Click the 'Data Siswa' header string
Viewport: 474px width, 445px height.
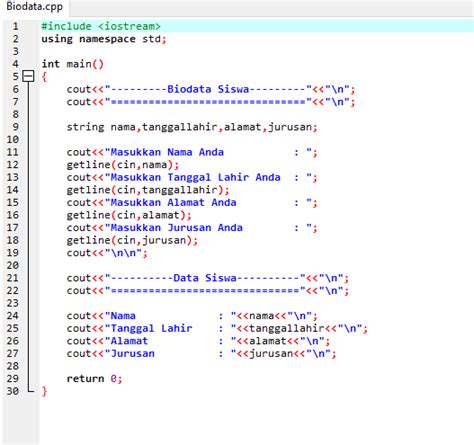coord(205,278)
